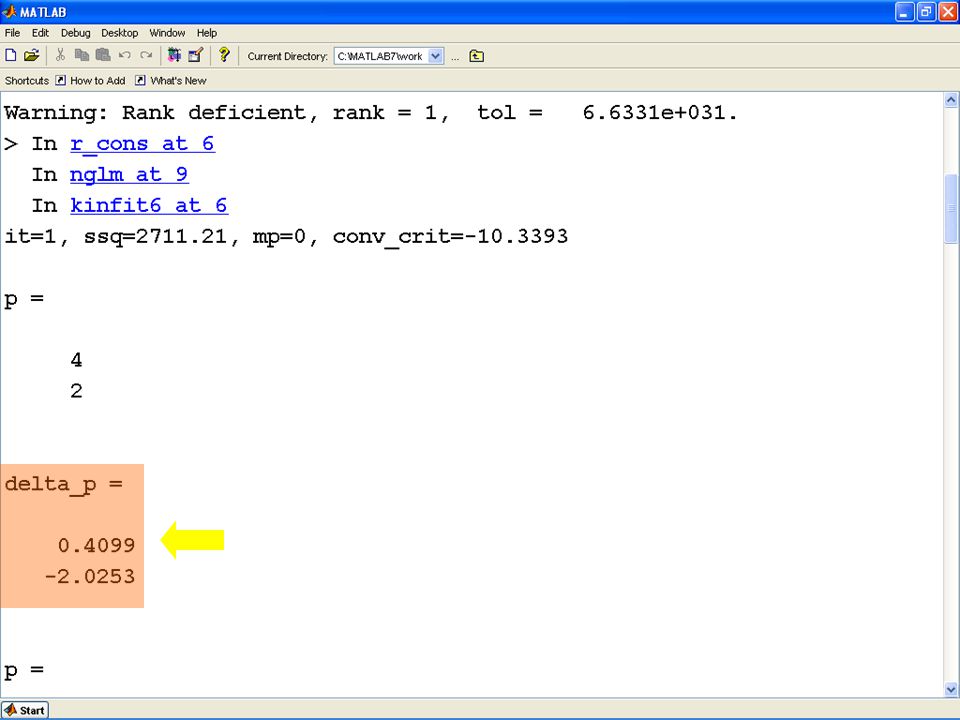Click the p value 4
This screenshot has width=960, height=720.
coord(76,360)
